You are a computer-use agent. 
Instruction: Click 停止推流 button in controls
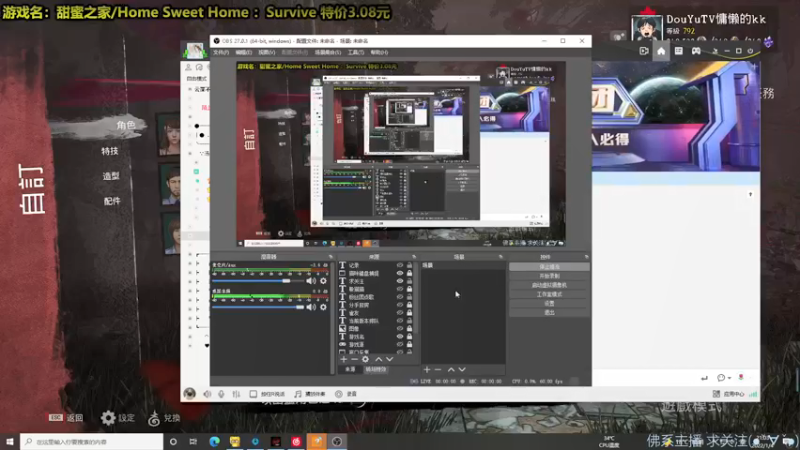point(549,267)
